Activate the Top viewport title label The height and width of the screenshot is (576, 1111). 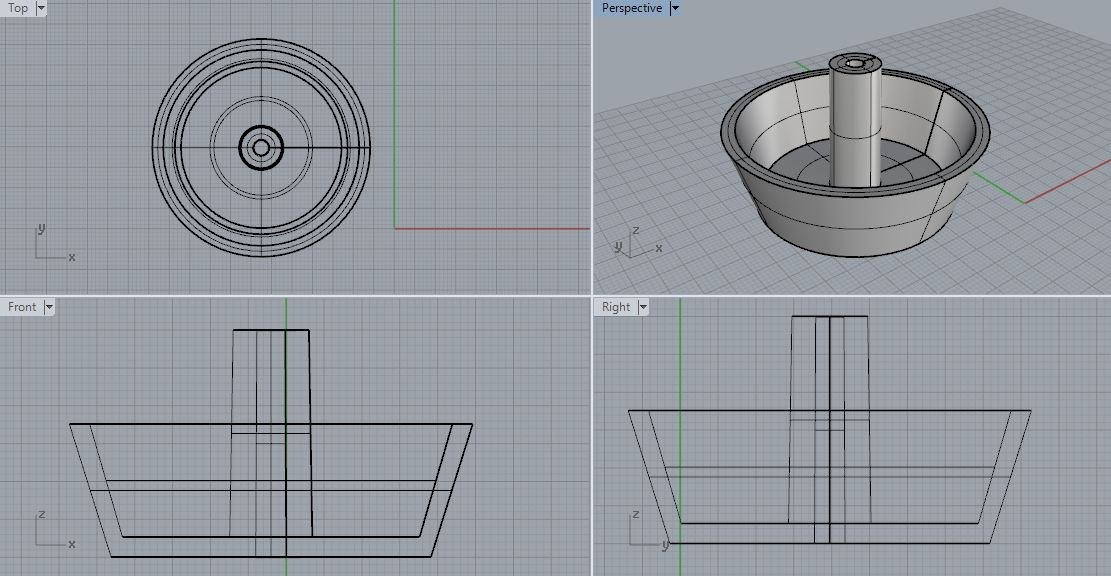coord(18,8)
